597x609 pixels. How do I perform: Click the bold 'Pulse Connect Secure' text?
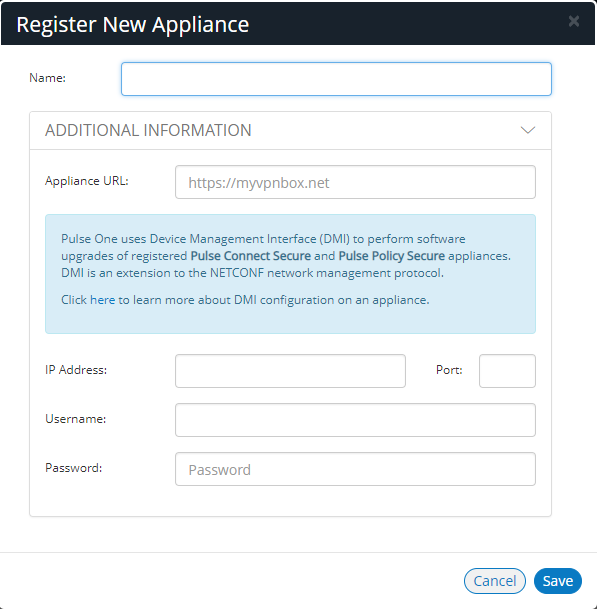pos(251,256)
